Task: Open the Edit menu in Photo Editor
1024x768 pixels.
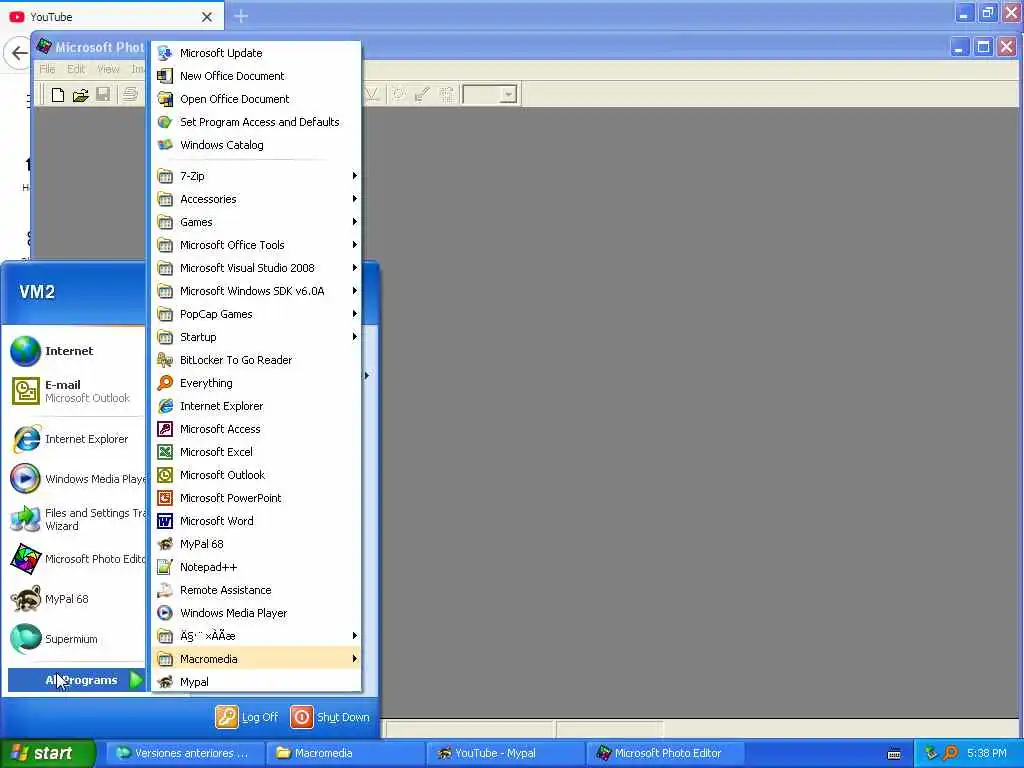Action: (76, 69)
